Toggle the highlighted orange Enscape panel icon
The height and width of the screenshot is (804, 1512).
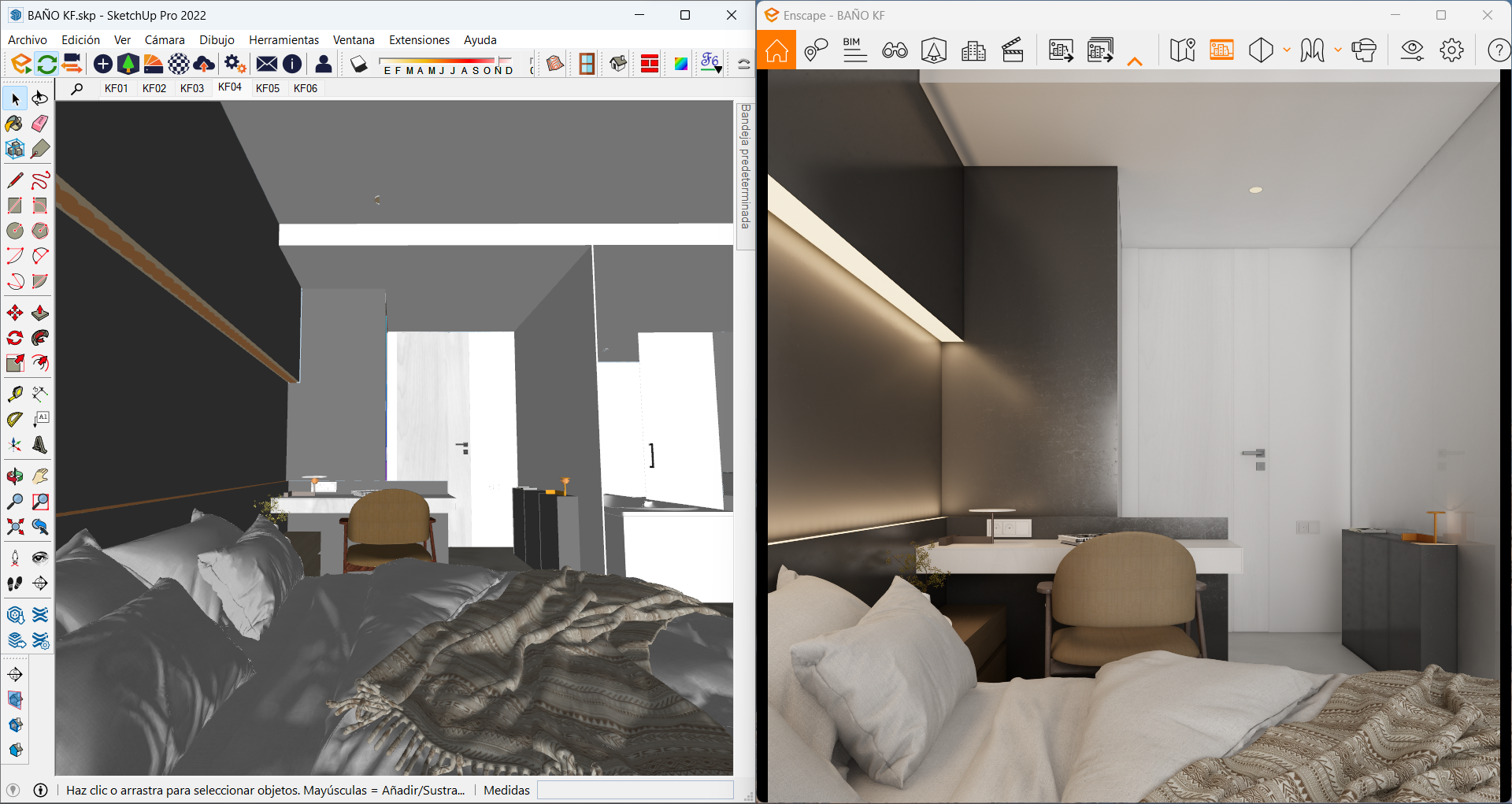pyautogui.click(x=1221, y=50)
